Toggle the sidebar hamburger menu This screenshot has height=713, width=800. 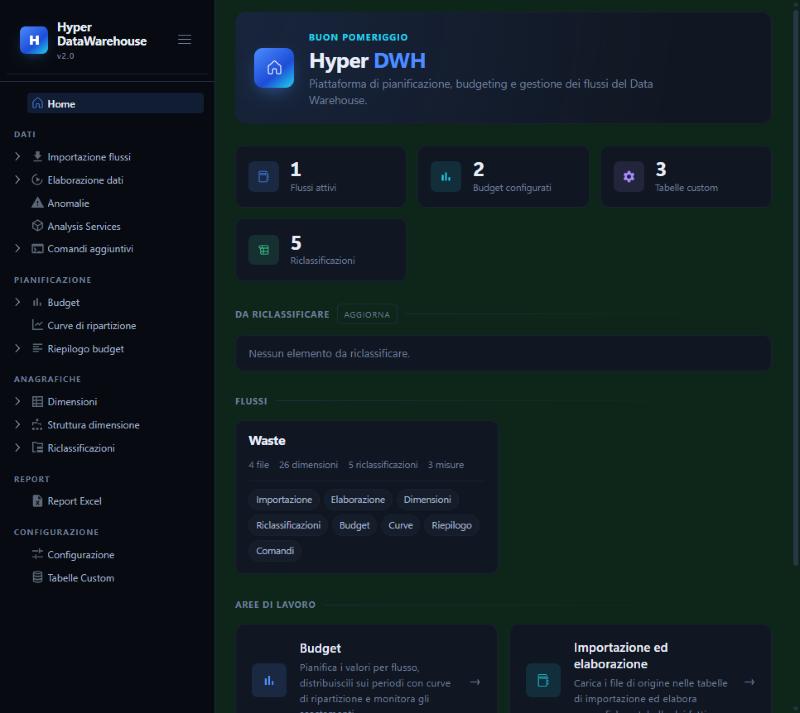(x=184, y=40)
